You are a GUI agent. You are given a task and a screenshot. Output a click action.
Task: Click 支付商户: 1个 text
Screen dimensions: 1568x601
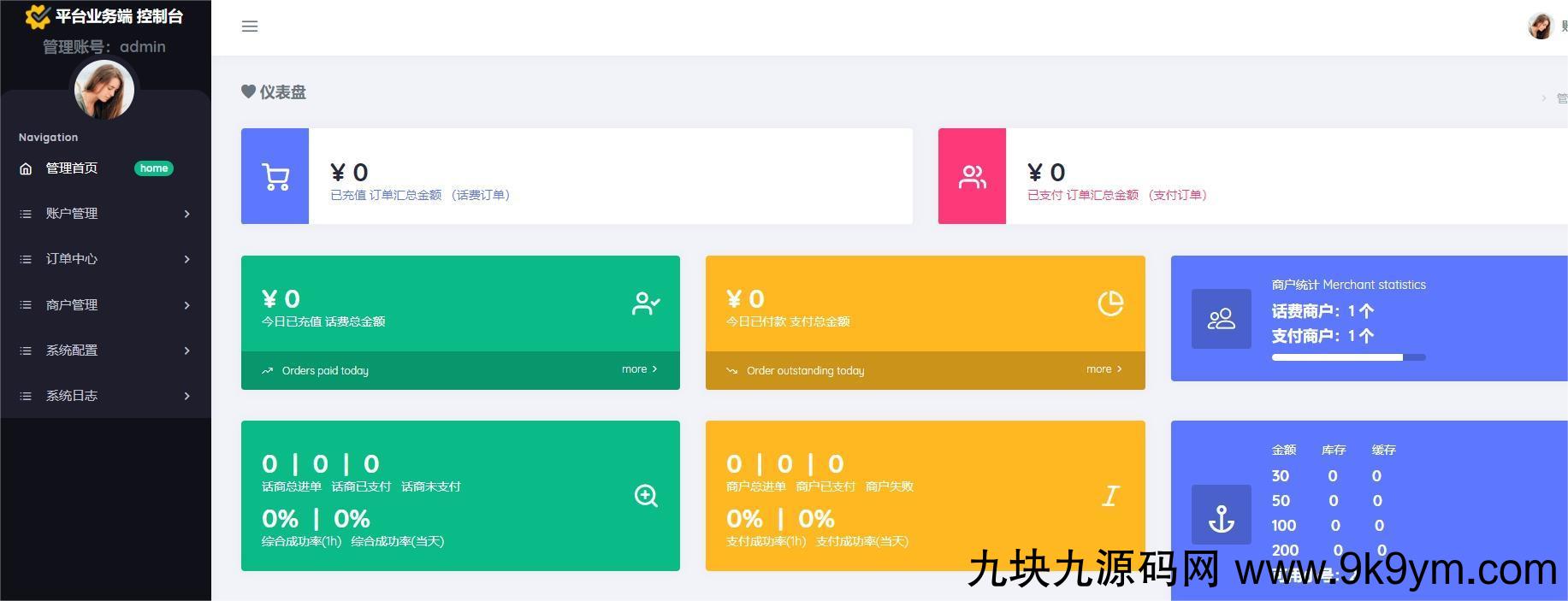tap(1322, 336)
